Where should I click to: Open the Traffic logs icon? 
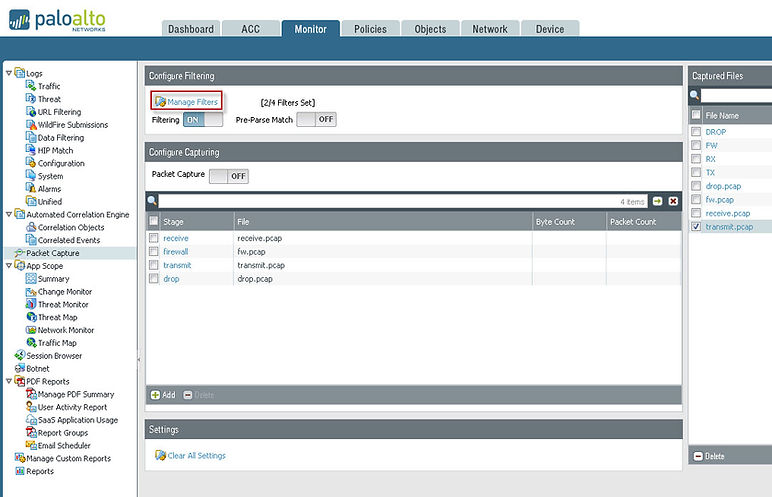pos(31,86)
